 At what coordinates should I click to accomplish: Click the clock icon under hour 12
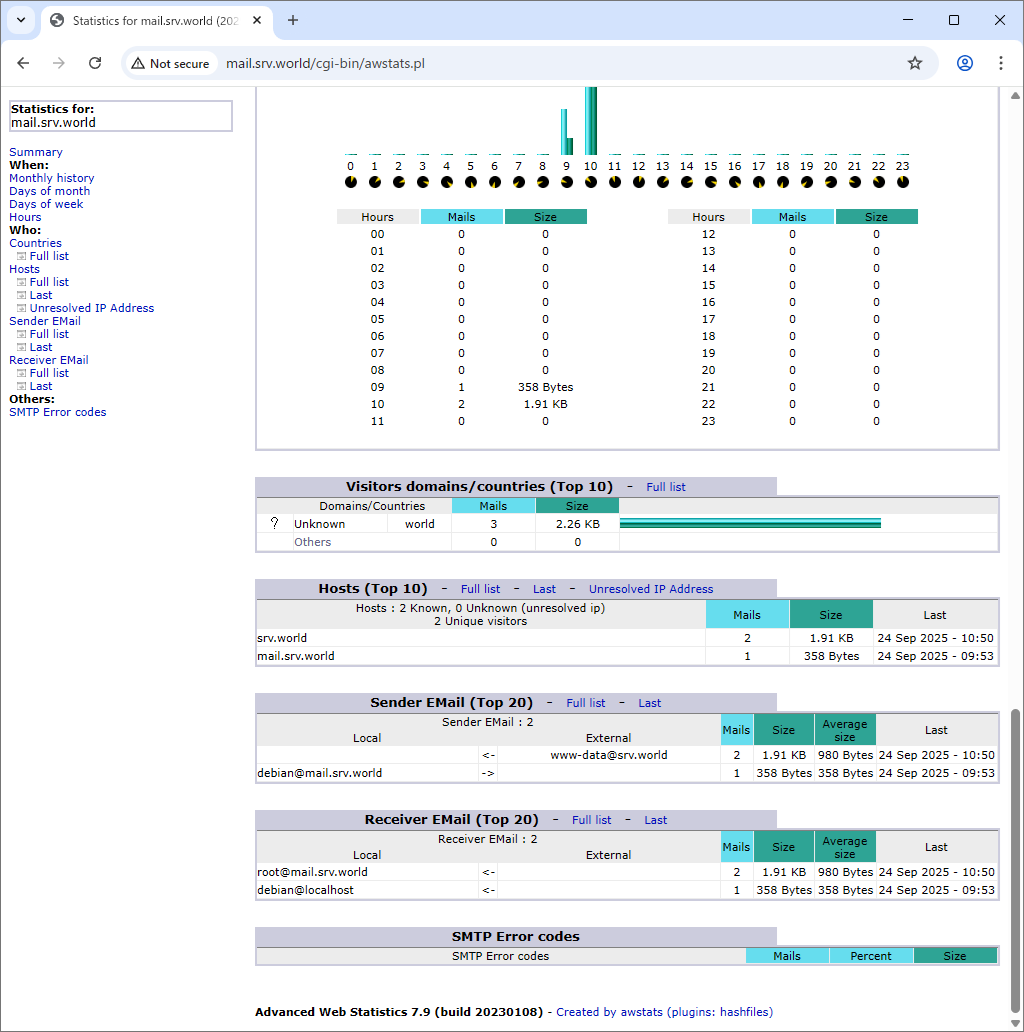point(638,182)
